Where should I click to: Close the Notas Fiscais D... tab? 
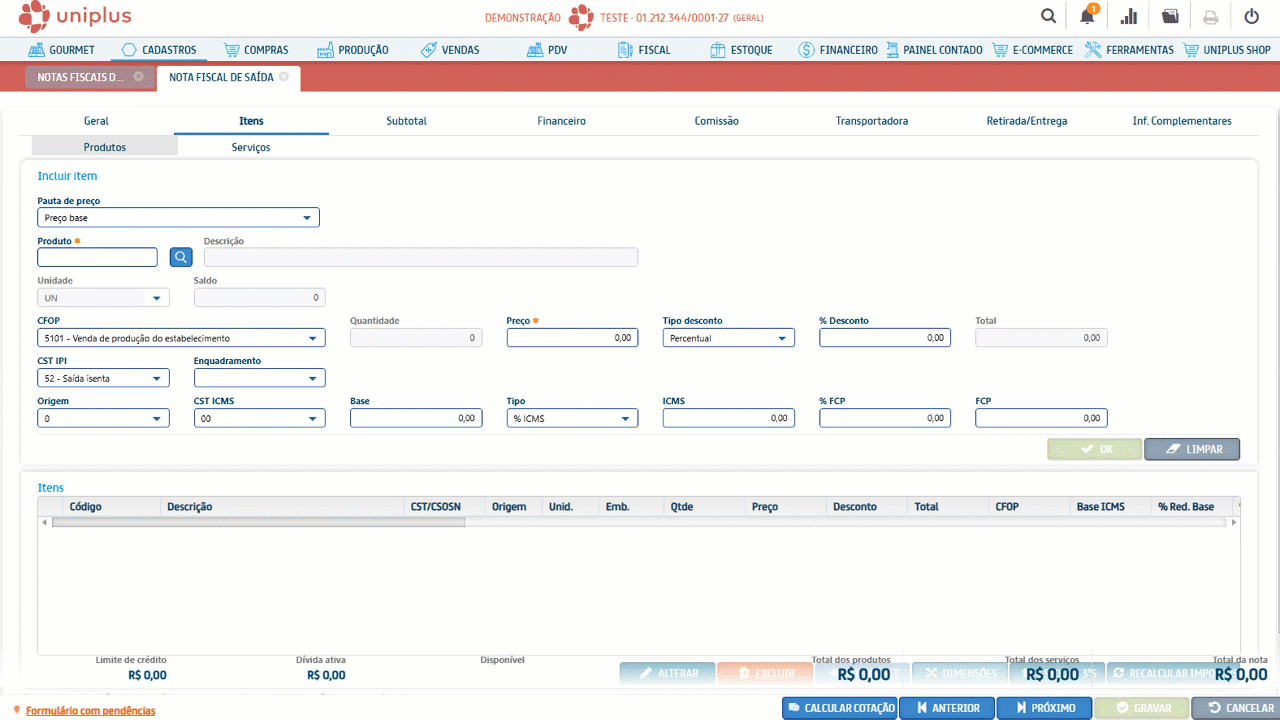138,76
